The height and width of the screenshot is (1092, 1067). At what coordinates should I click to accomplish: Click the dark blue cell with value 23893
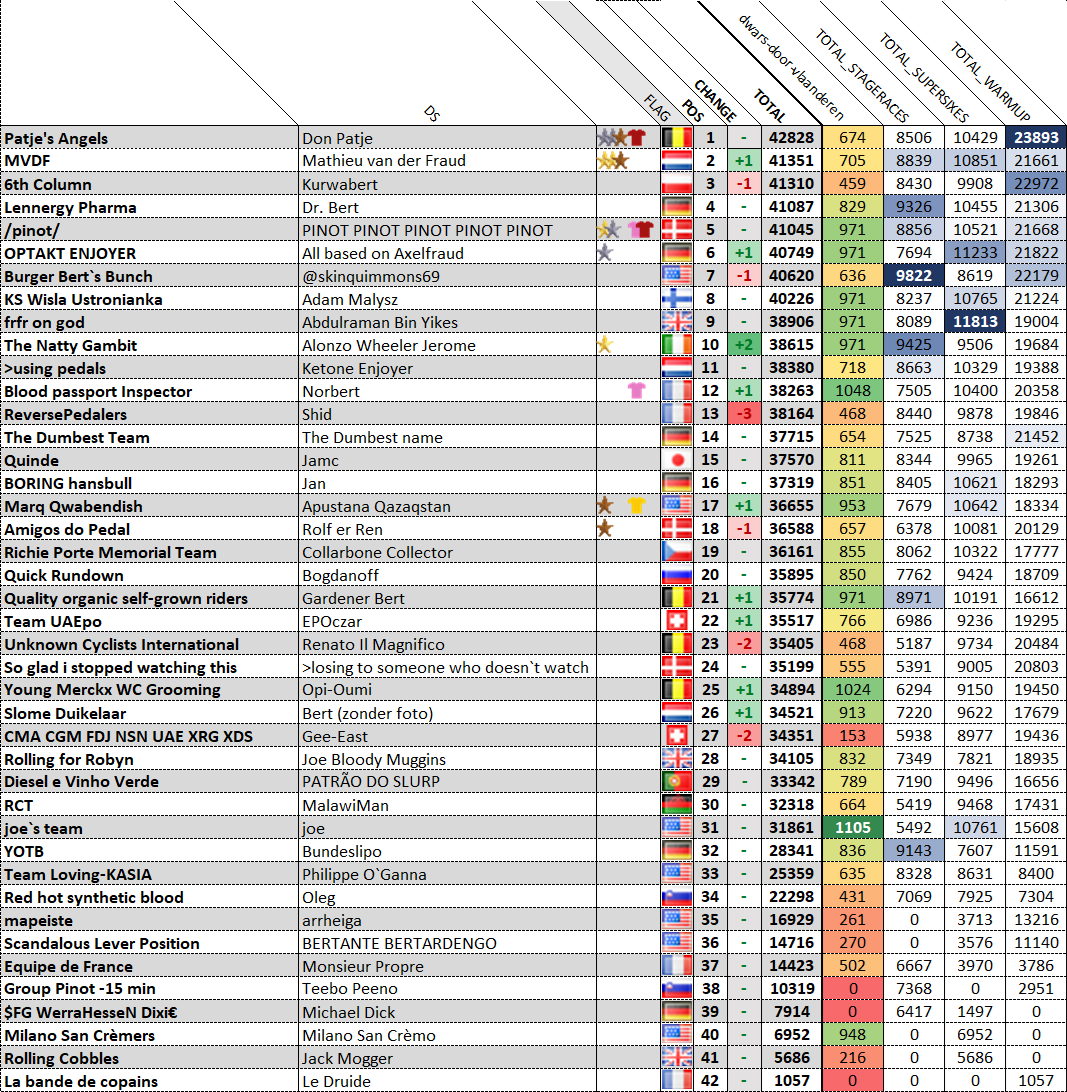1036,137
